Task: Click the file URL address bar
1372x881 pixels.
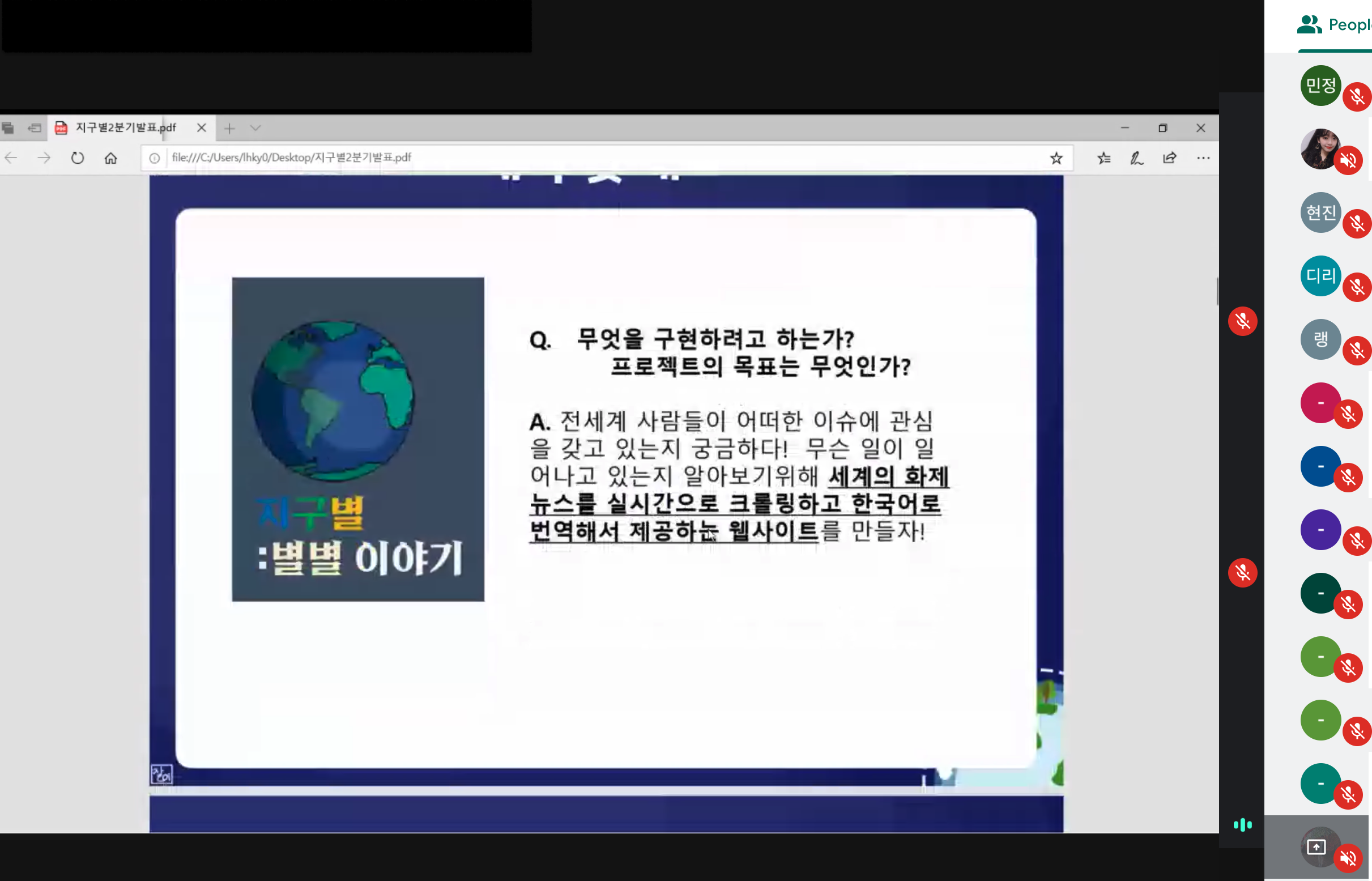Action: pyautogui.click(x=572, y=158)
